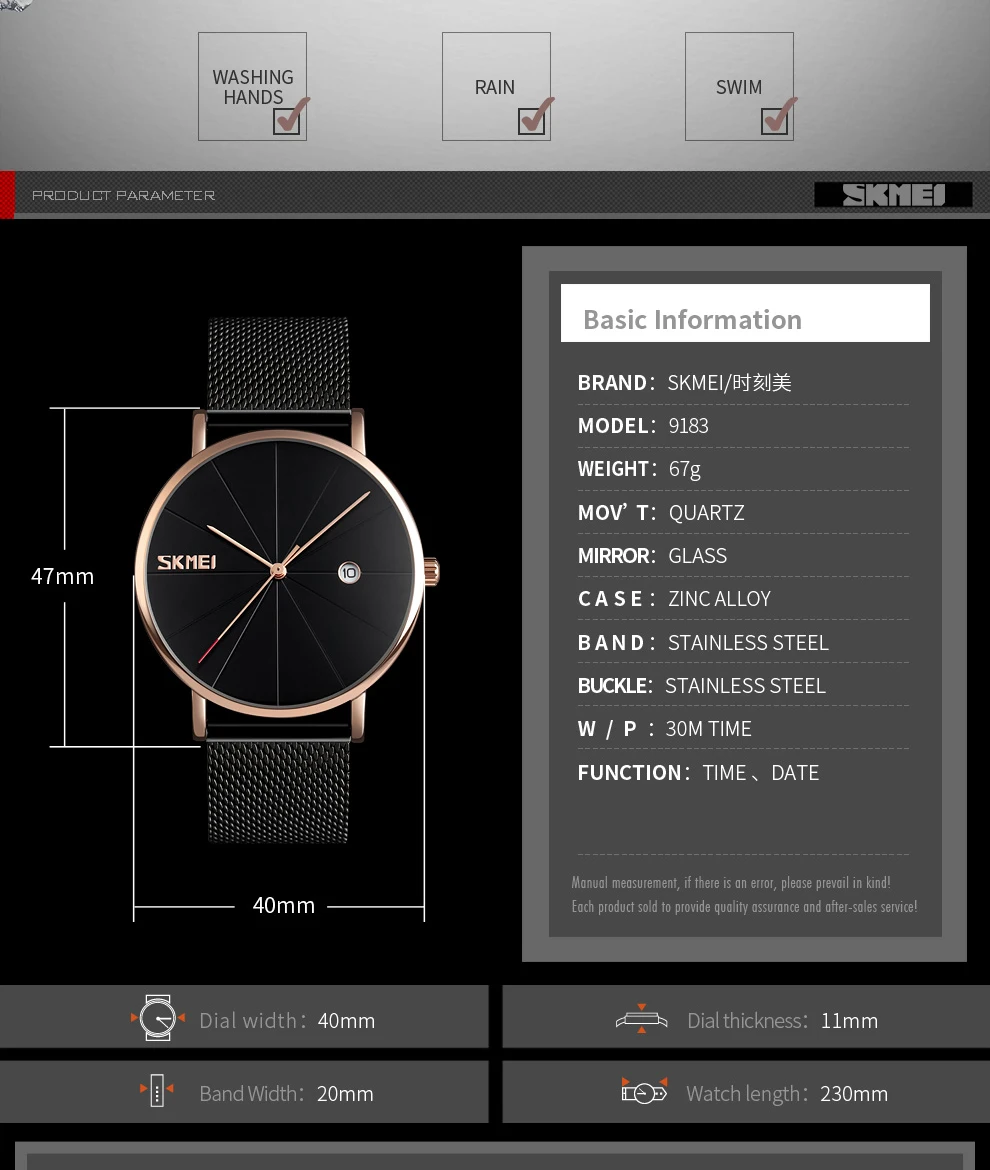Click the 40mm width measurement under watch
990x1170 pixels.
pos(283,905)
